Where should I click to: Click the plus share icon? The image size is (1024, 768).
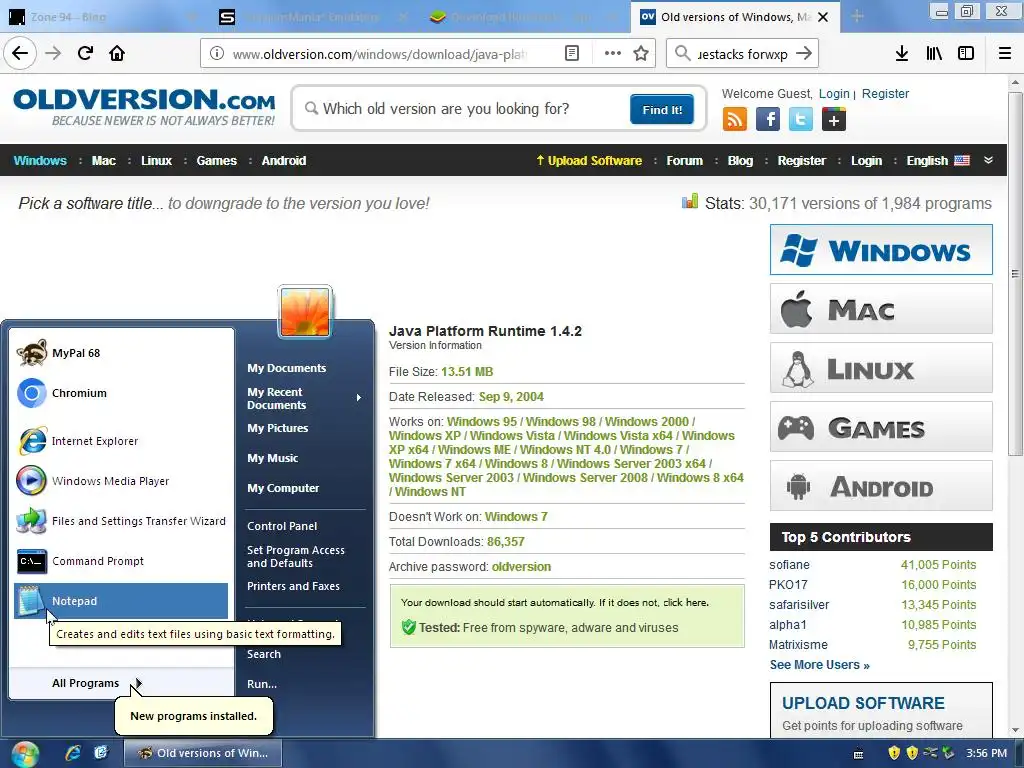[x=834, y=120]
